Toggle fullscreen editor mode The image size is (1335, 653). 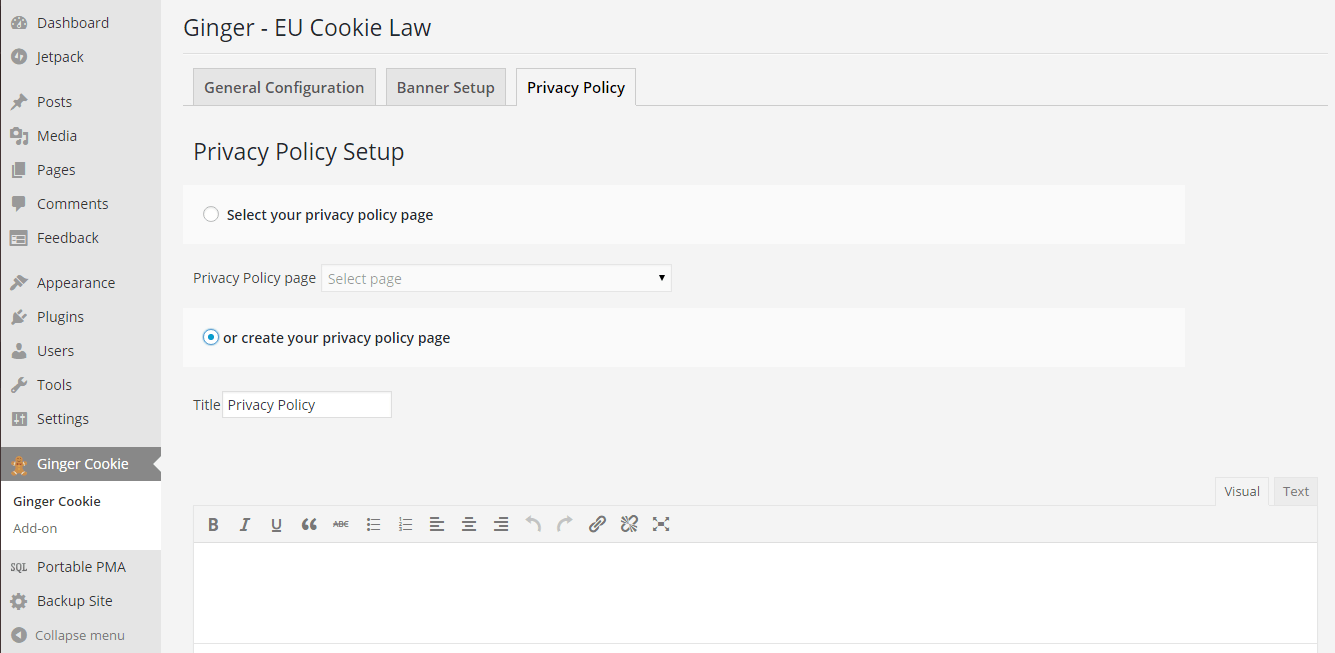pyautogui.click(x=661, y=524)
